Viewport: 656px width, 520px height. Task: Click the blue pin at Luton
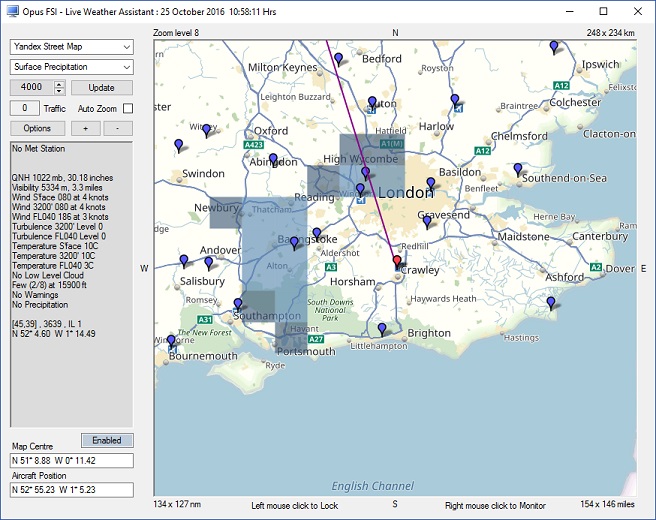point(372,102)
